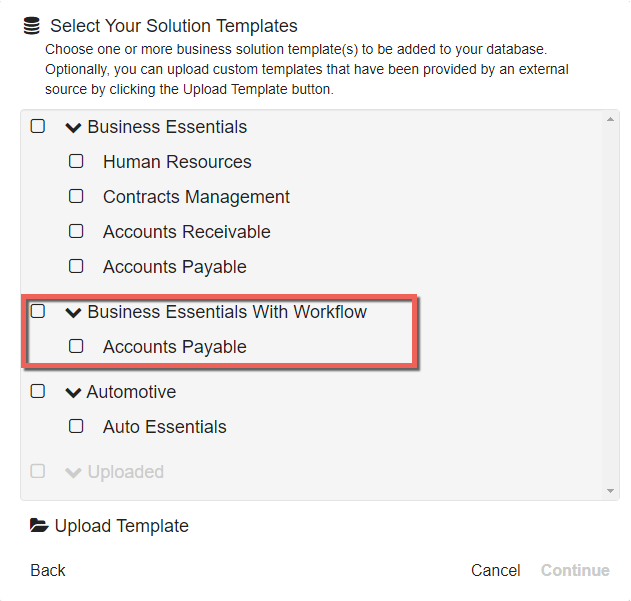
Task: Collapse the Automotive group chevron
Action: click(x=73, y=393)
